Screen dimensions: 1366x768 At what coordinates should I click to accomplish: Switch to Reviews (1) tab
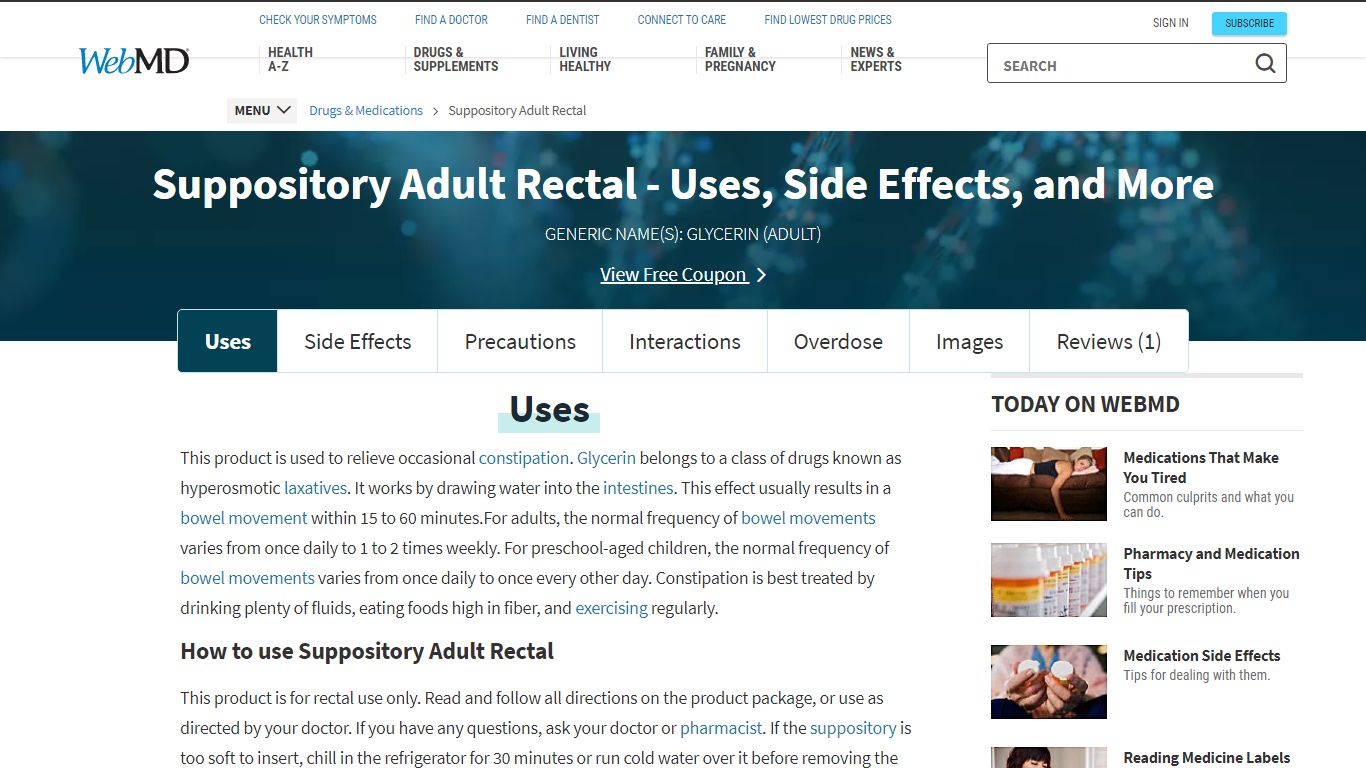click(1109, 341)
